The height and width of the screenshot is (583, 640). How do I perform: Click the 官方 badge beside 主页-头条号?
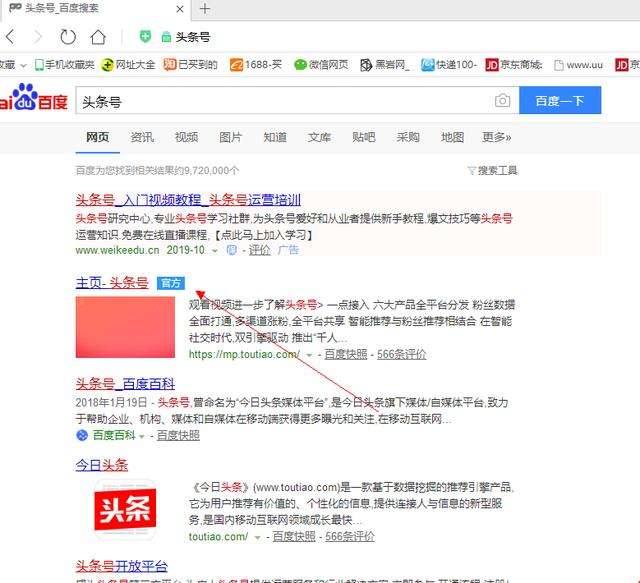click(171, 283)
